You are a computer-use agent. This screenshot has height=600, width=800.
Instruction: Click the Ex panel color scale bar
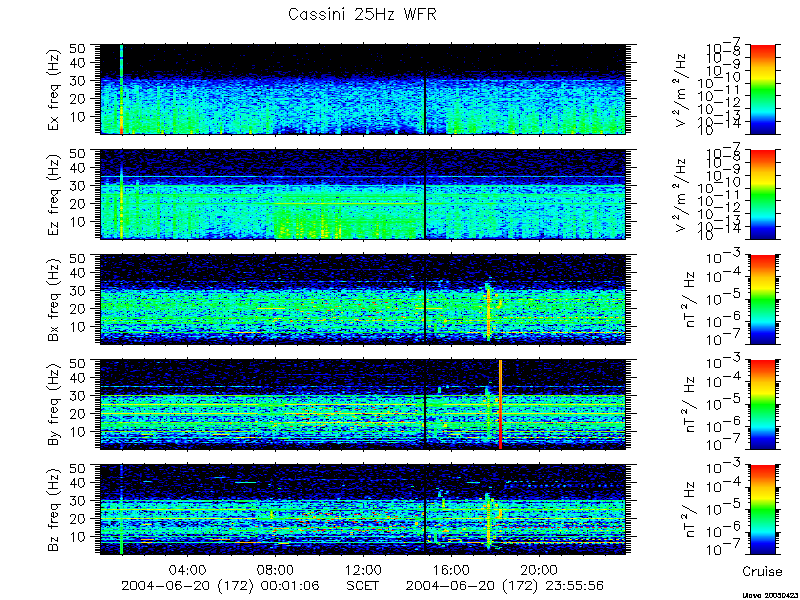pyautogui.click(x=762, y=89)
